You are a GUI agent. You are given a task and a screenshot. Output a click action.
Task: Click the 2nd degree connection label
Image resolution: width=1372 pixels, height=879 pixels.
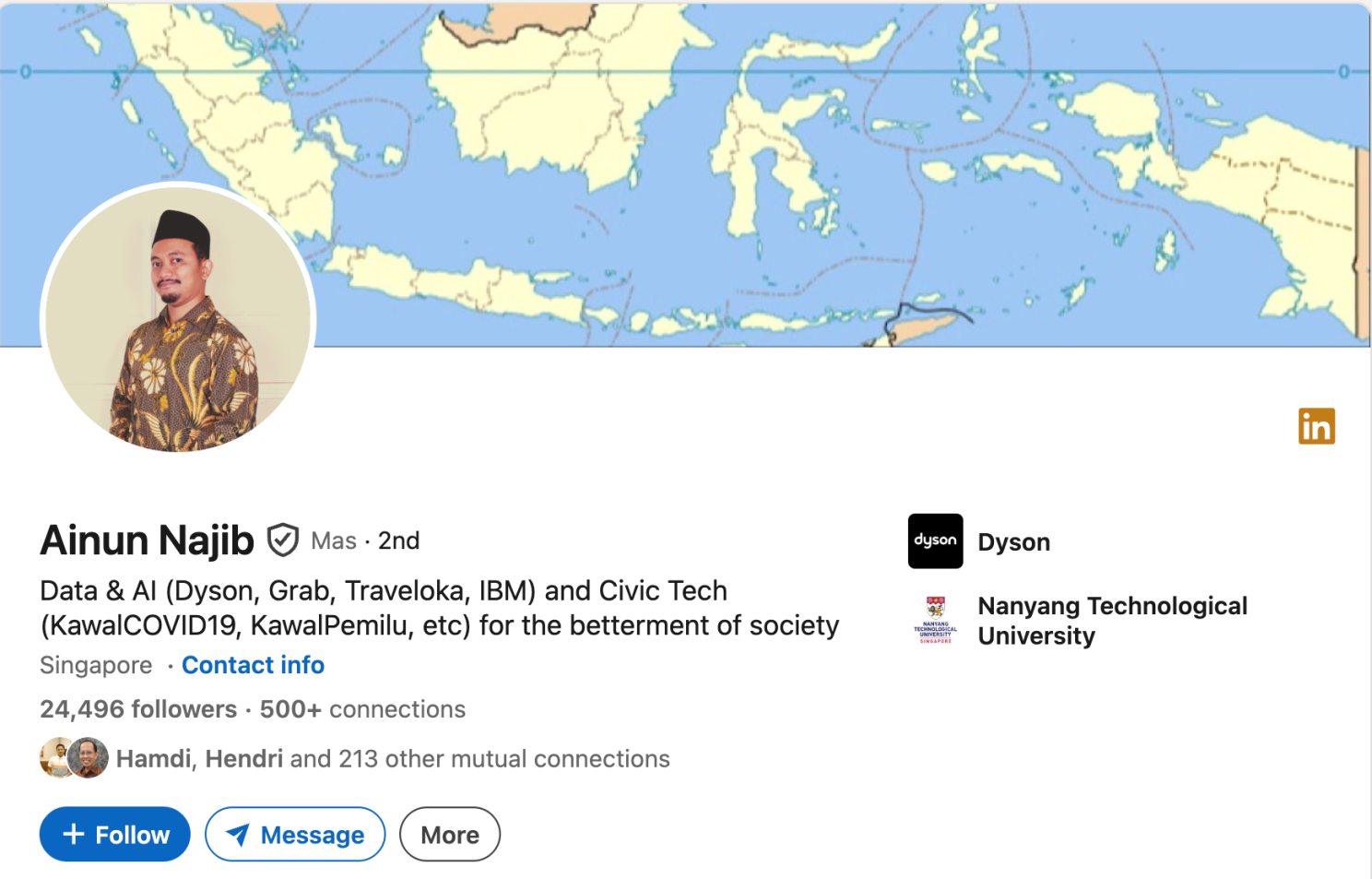398,540
